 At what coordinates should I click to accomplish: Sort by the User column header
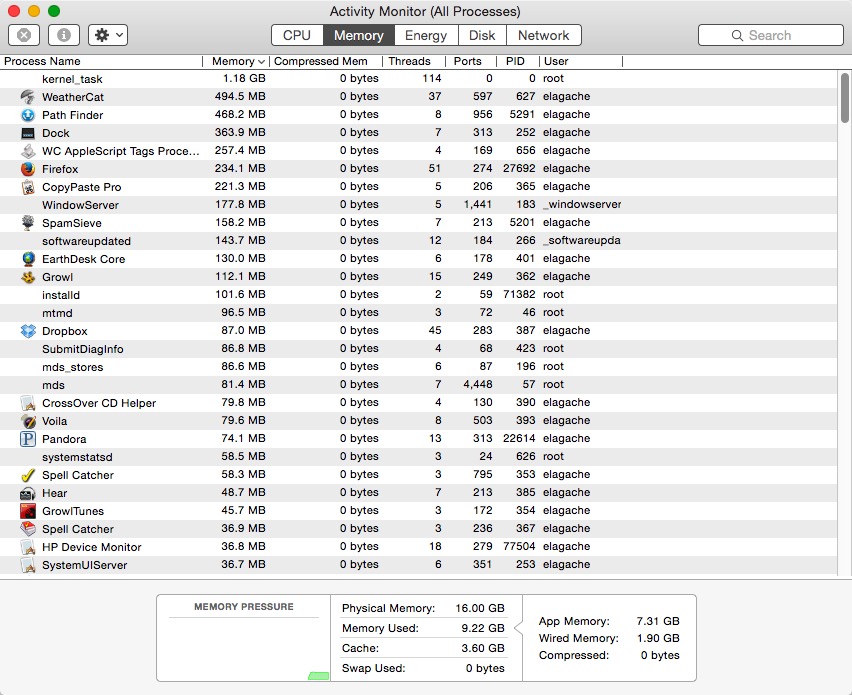(580, 61)
